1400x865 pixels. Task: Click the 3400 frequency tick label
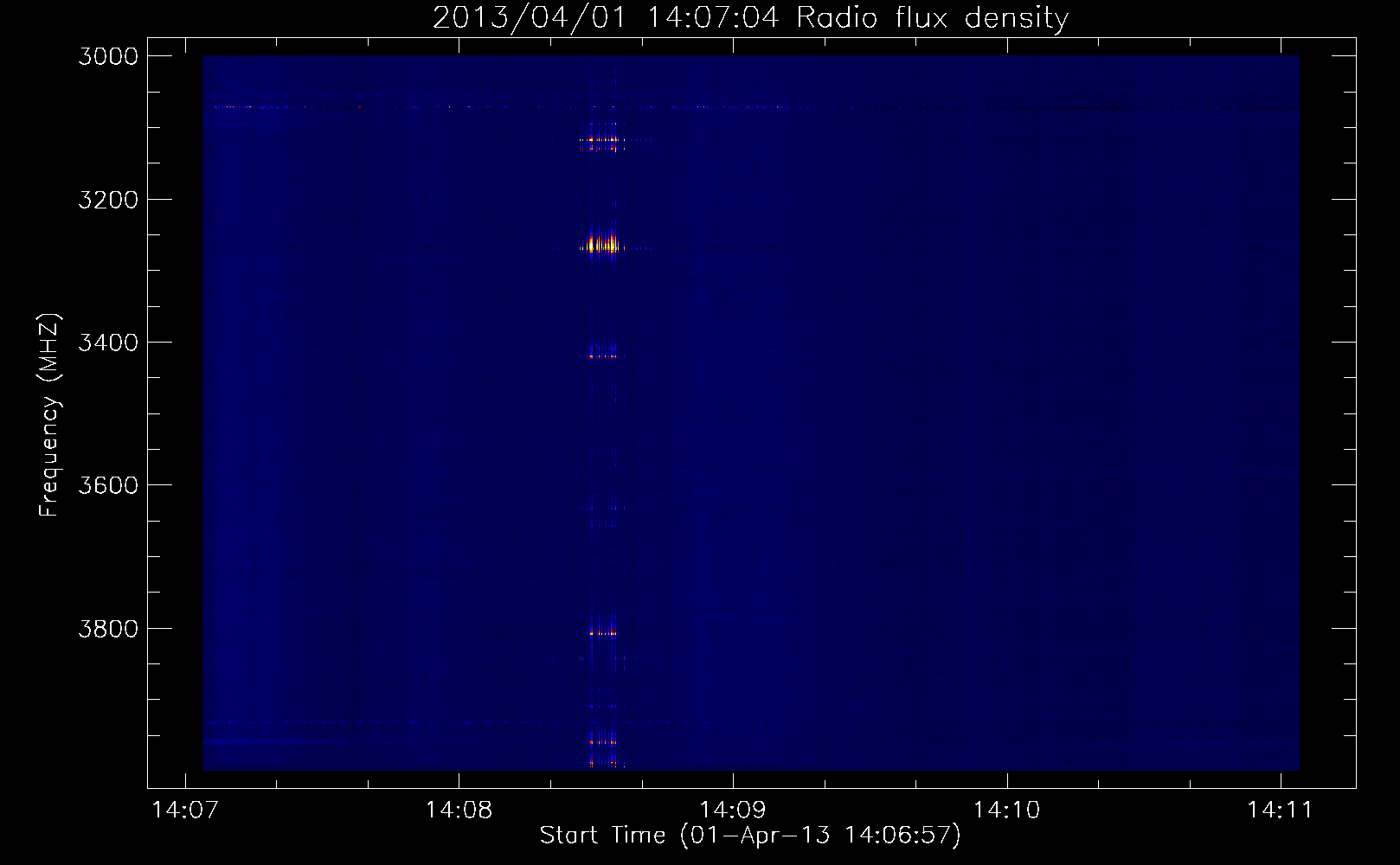[108, 343]
